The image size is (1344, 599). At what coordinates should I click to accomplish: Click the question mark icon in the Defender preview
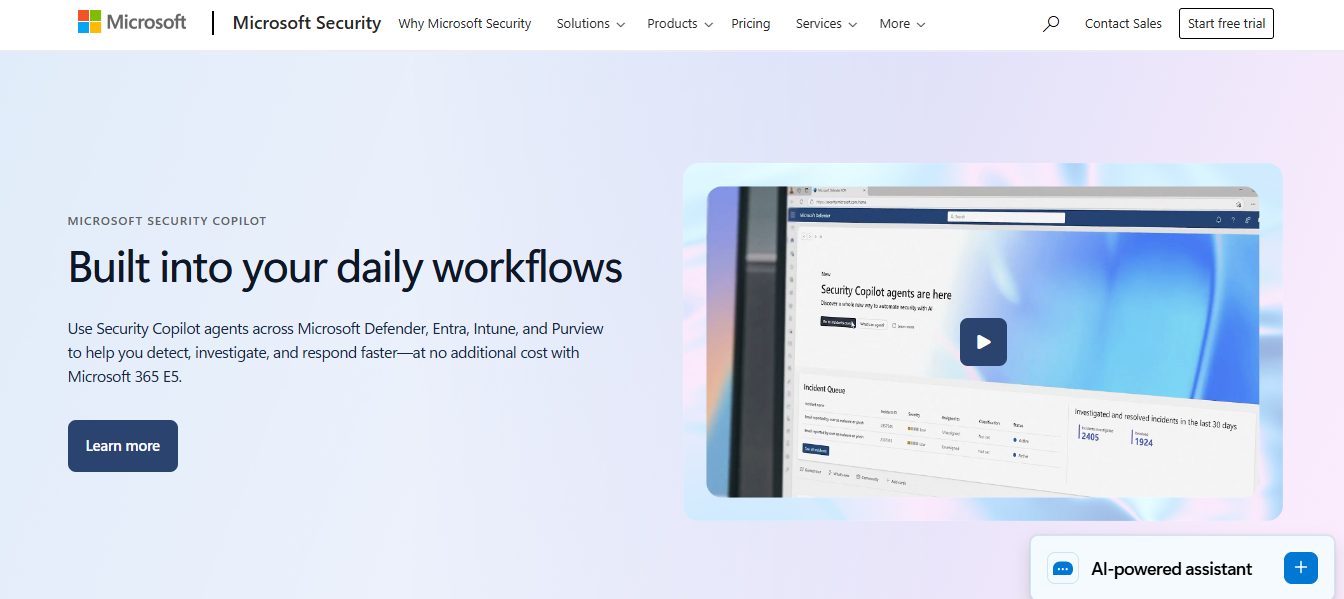1233,220
